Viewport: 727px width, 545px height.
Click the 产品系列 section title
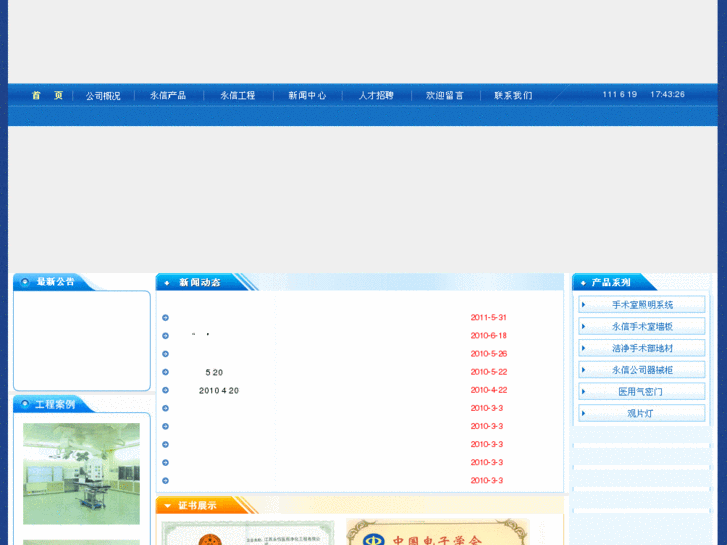click(611, 282)
